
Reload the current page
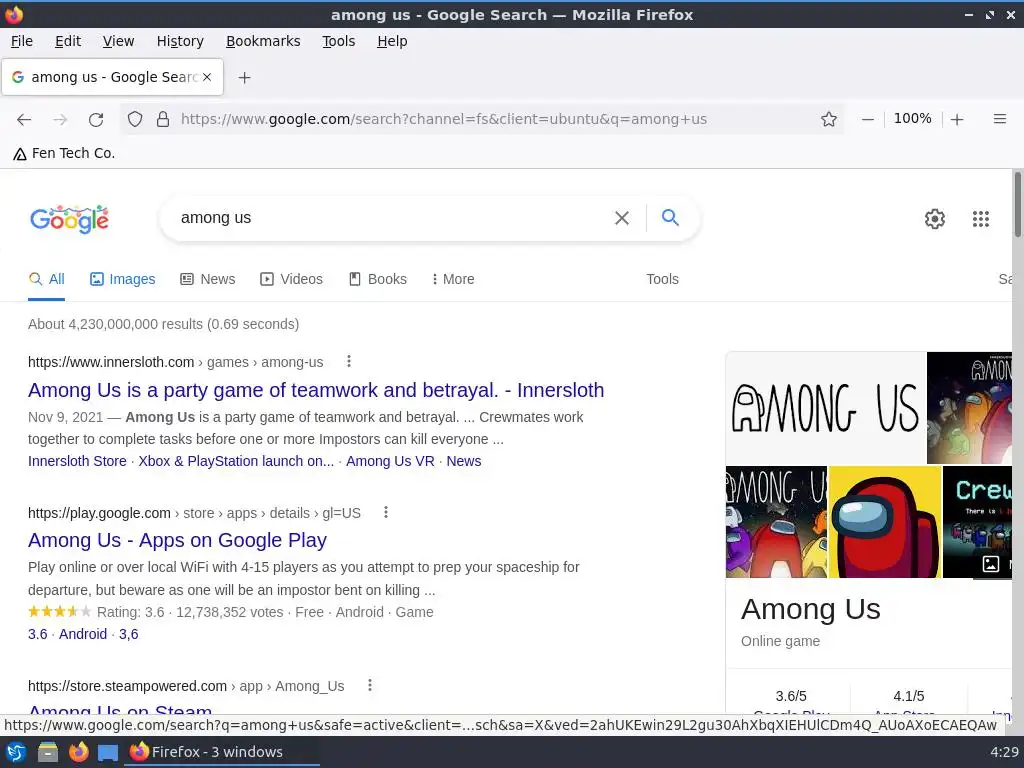[x=96, y=120]
